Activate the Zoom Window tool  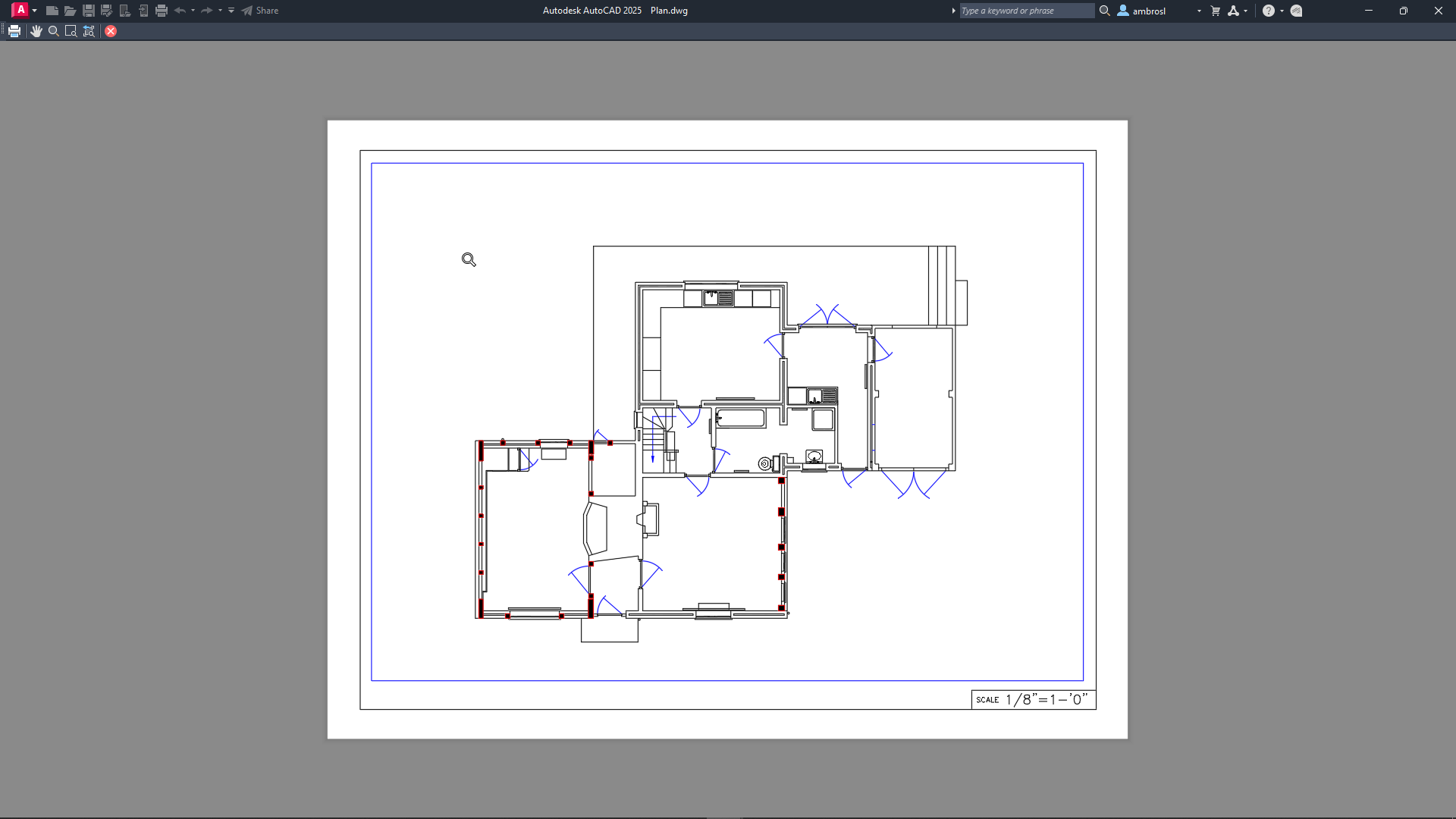71,31
